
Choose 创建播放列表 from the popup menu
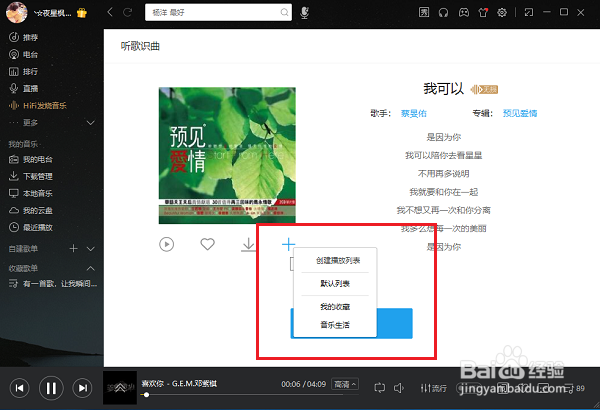click(x=338, y=261)
